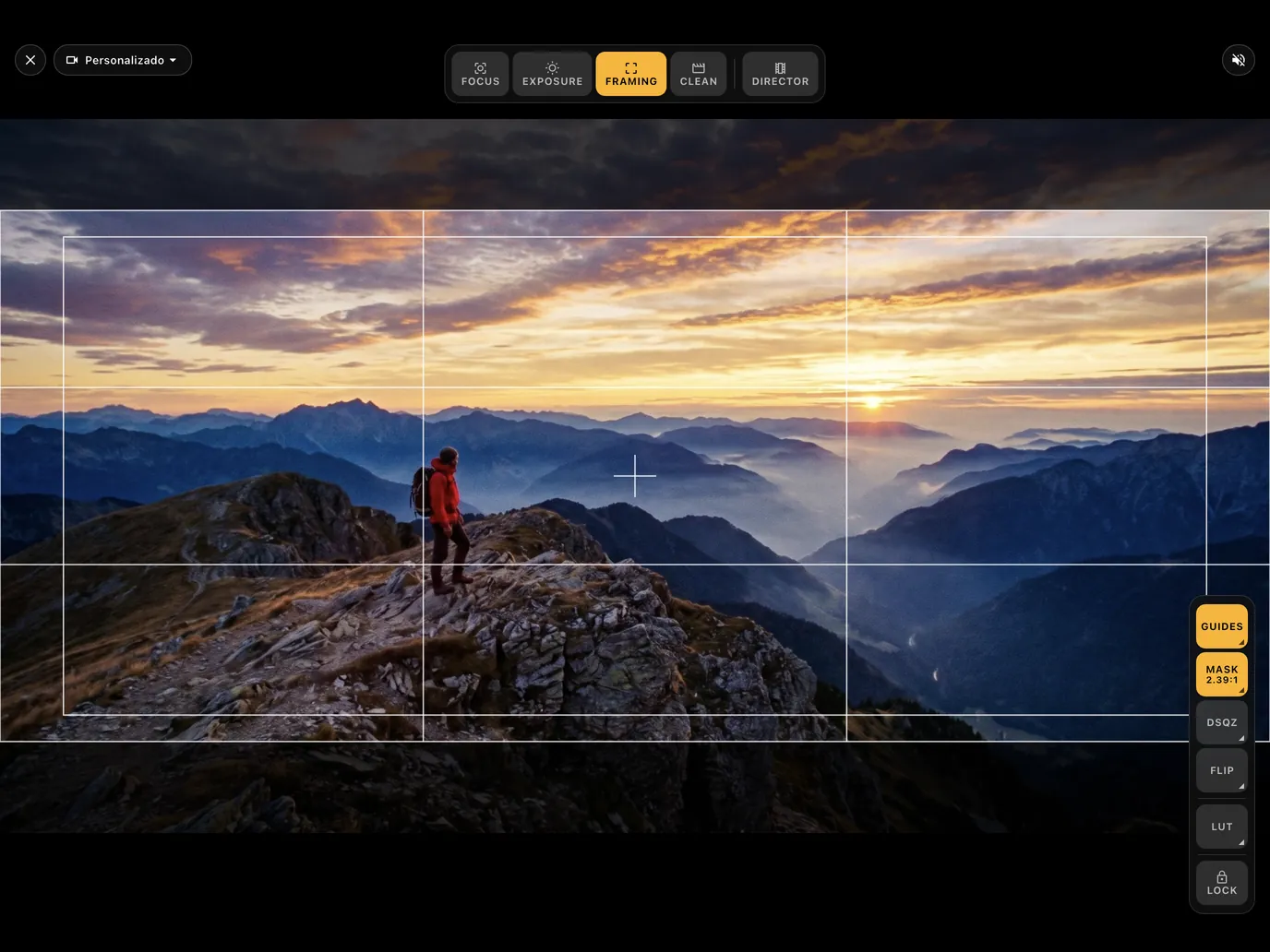Toggle the Guides overlay off

tap(1222, 626)
